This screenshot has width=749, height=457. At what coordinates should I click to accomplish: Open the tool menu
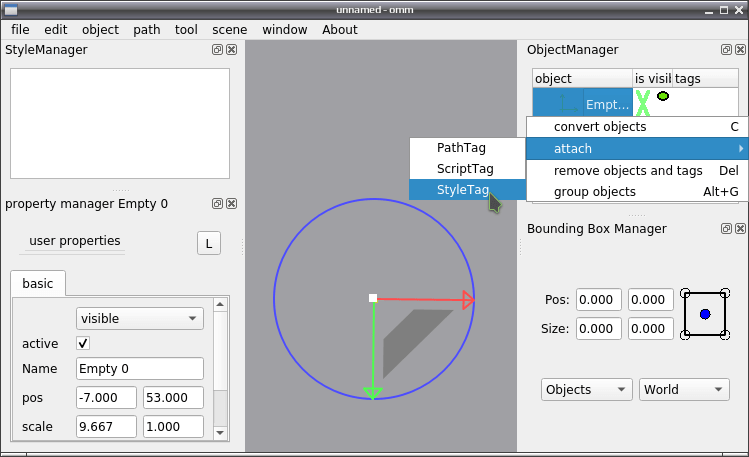[x=186, y=30]
